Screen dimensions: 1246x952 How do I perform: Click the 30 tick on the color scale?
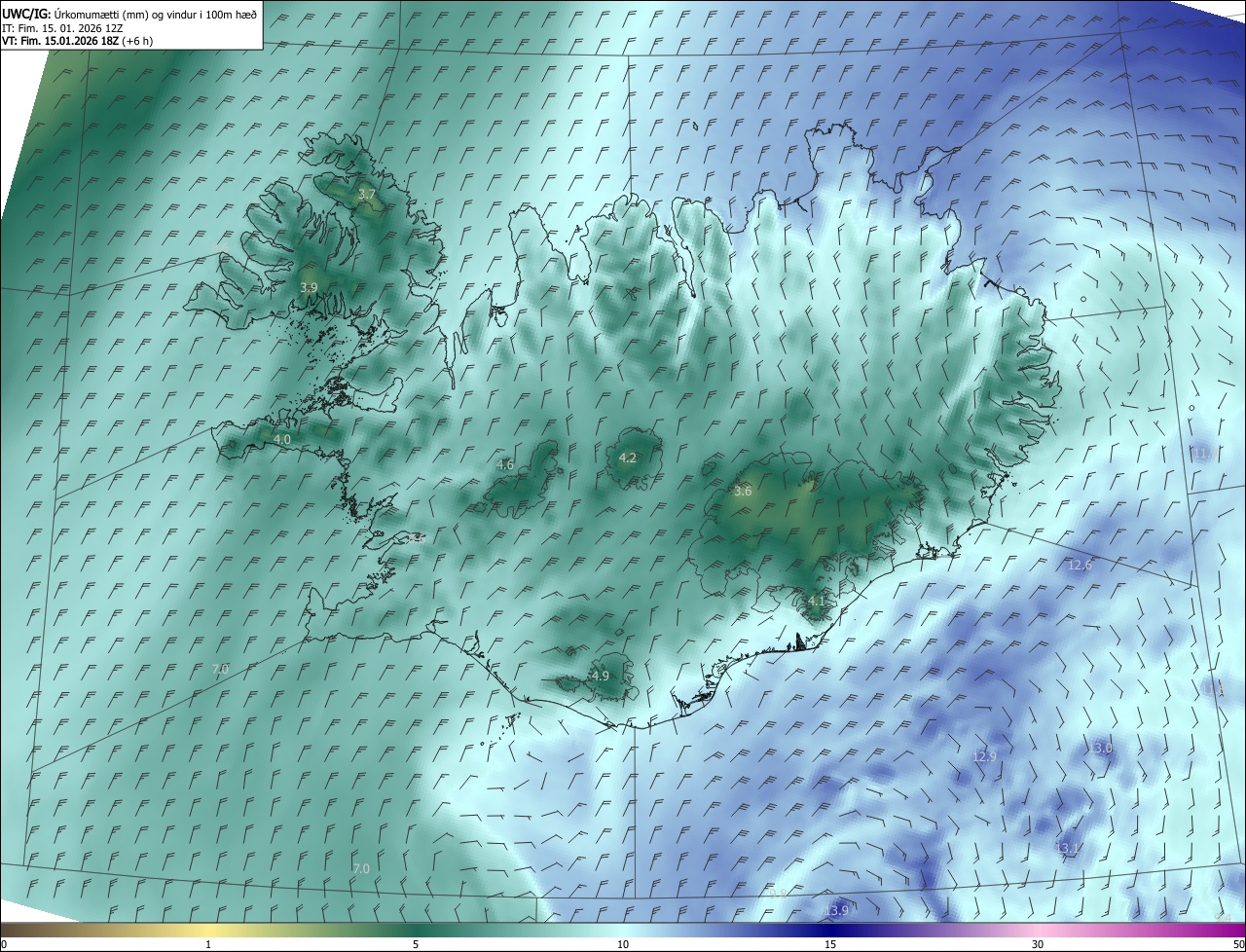(x=1038, y=944)
